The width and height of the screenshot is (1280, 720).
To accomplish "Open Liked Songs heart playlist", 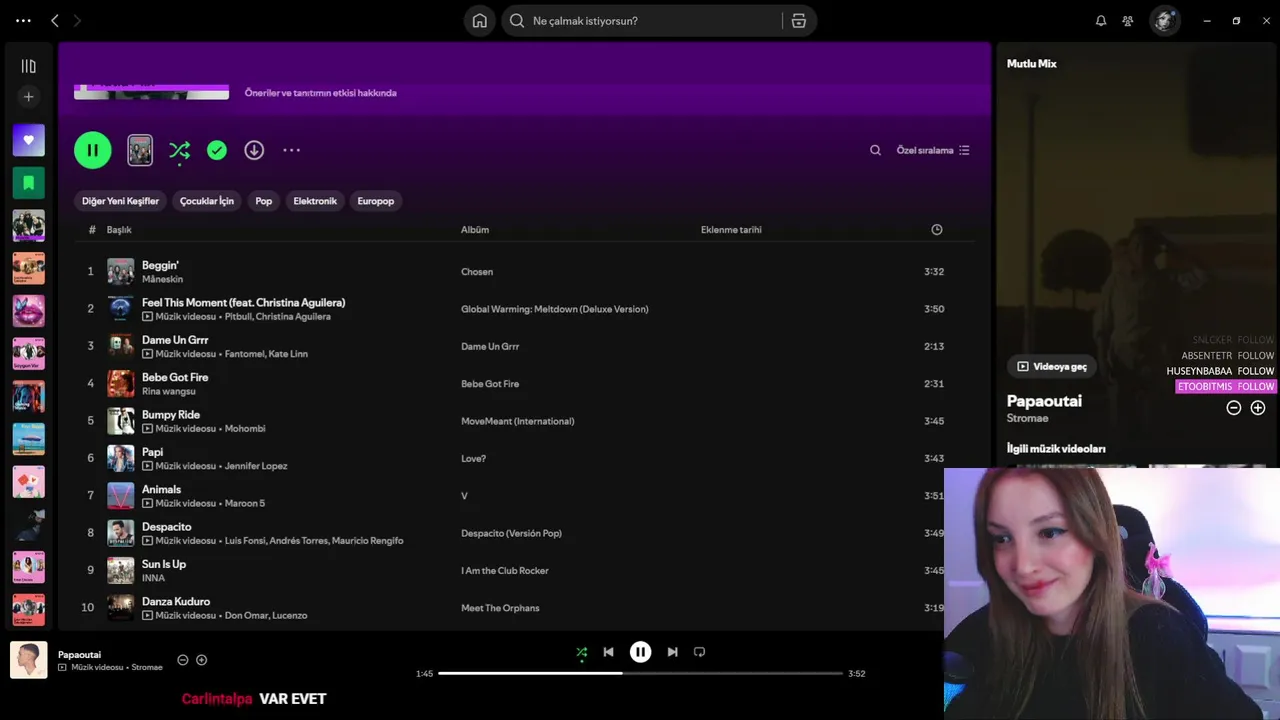I will (28, 140).
